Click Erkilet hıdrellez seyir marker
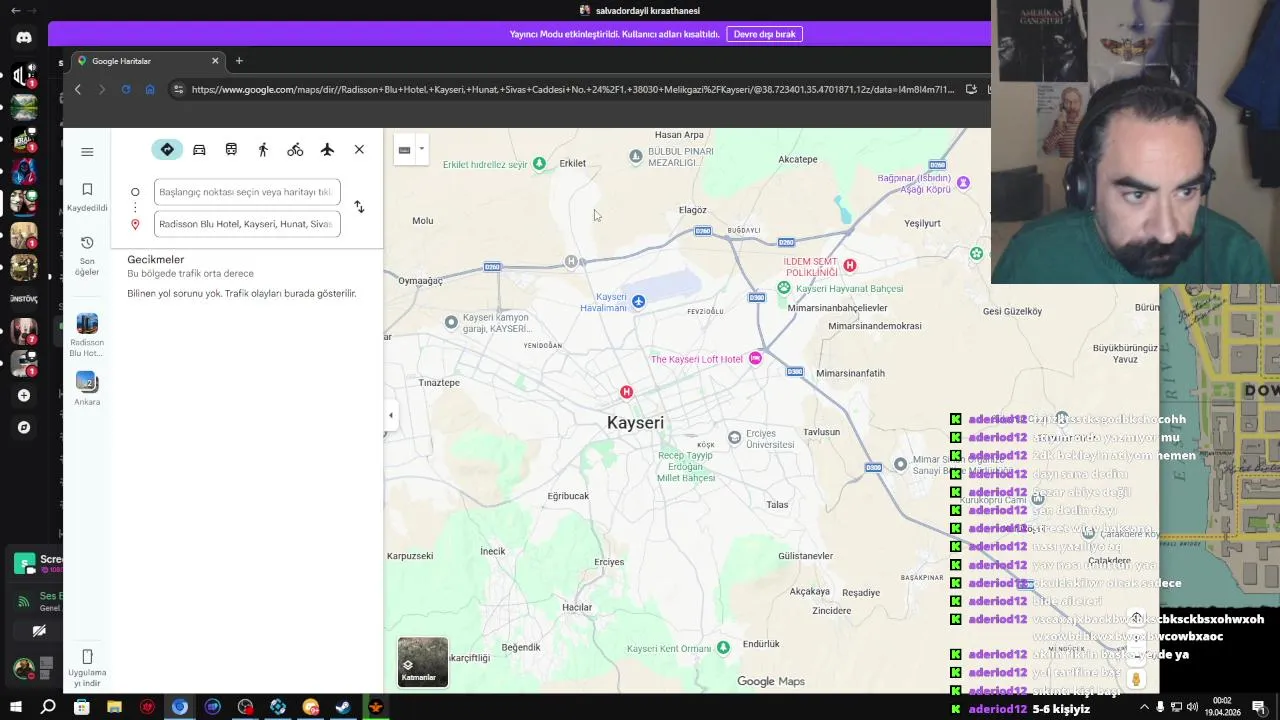This screenshot has height=720, width=1280. 539,163
